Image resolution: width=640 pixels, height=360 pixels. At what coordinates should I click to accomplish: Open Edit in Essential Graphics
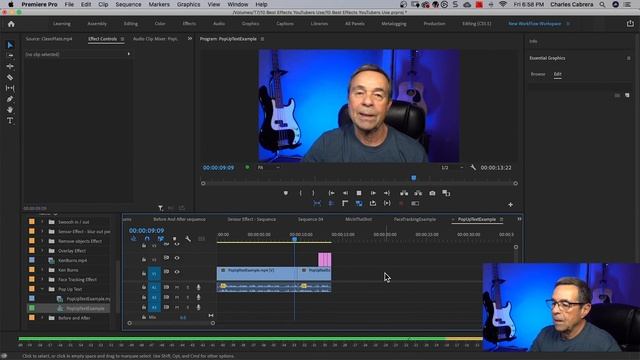(x=558, y=74)
